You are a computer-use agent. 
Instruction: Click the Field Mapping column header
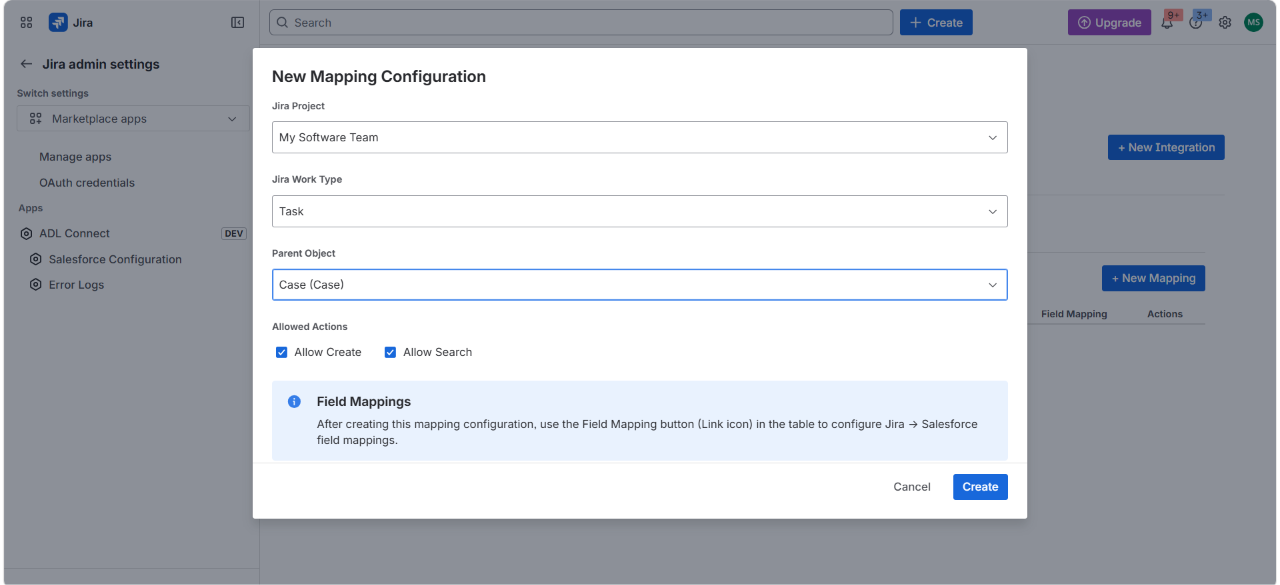pos(1074,314)
